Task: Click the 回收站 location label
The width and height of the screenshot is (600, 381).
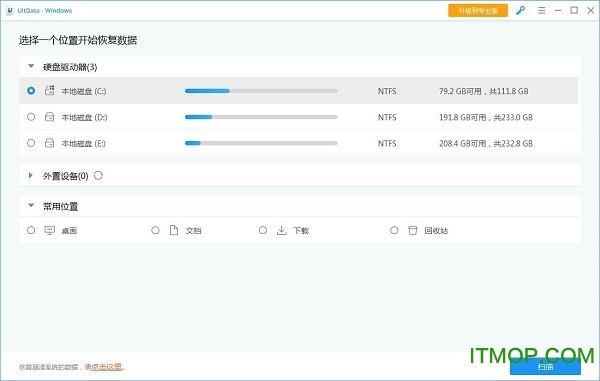Action: [436, 231]
